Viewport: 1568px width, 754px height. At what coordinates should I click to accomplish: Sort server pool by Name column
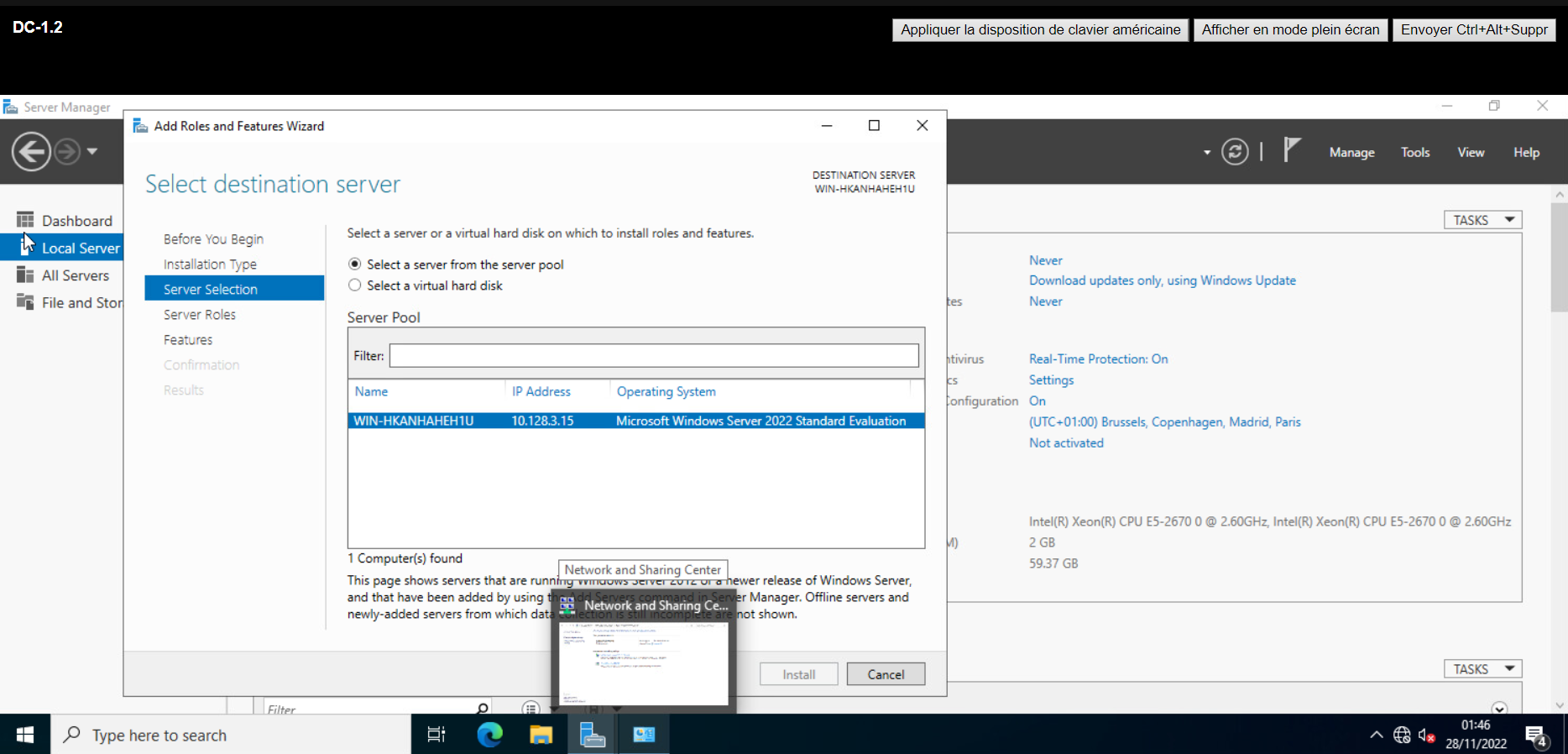click(x=371, y=391)
